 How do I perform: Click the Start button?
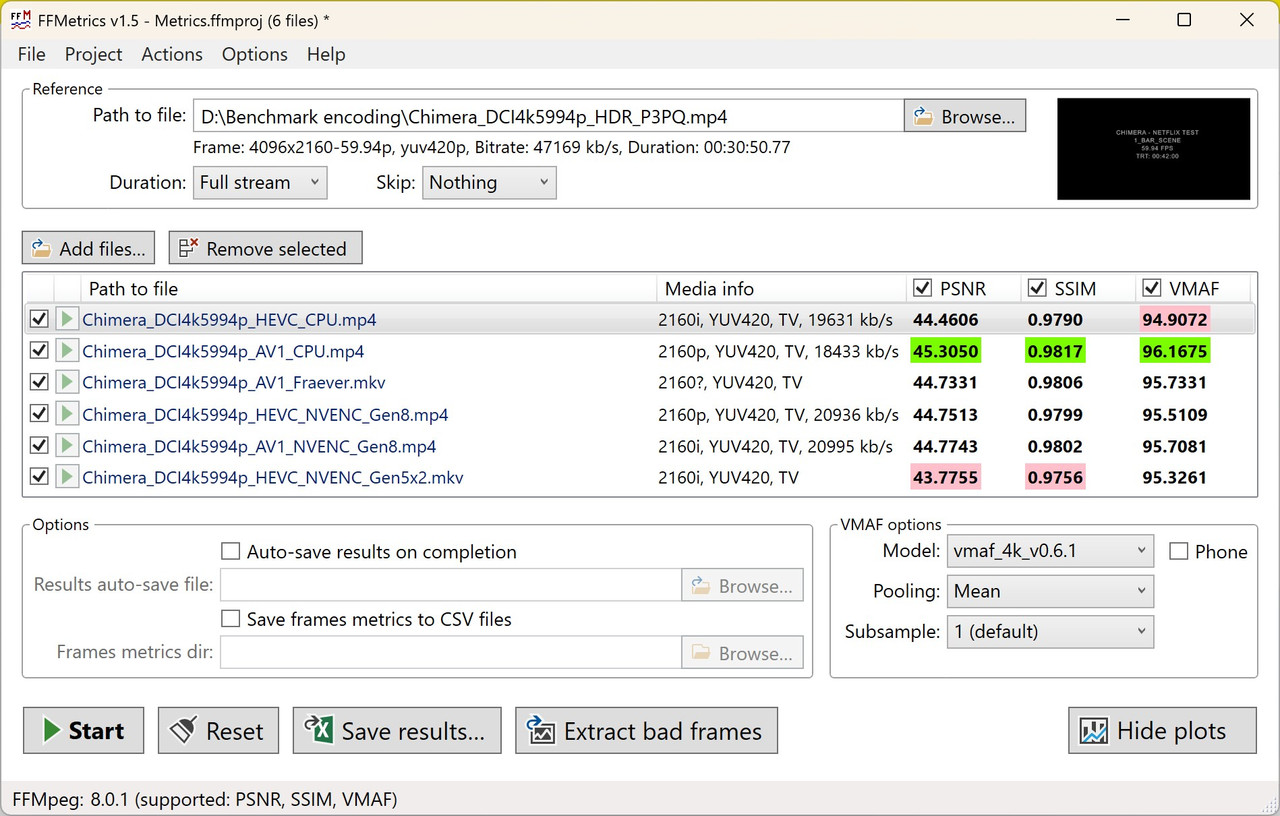(x=83, y=731)
